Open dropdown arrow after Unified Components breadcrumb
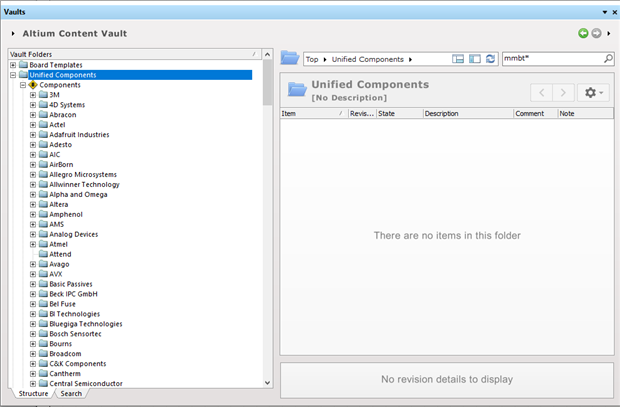The width and height of the screenshot is (620, 407). pyautogui.click(x=410, y=59)
